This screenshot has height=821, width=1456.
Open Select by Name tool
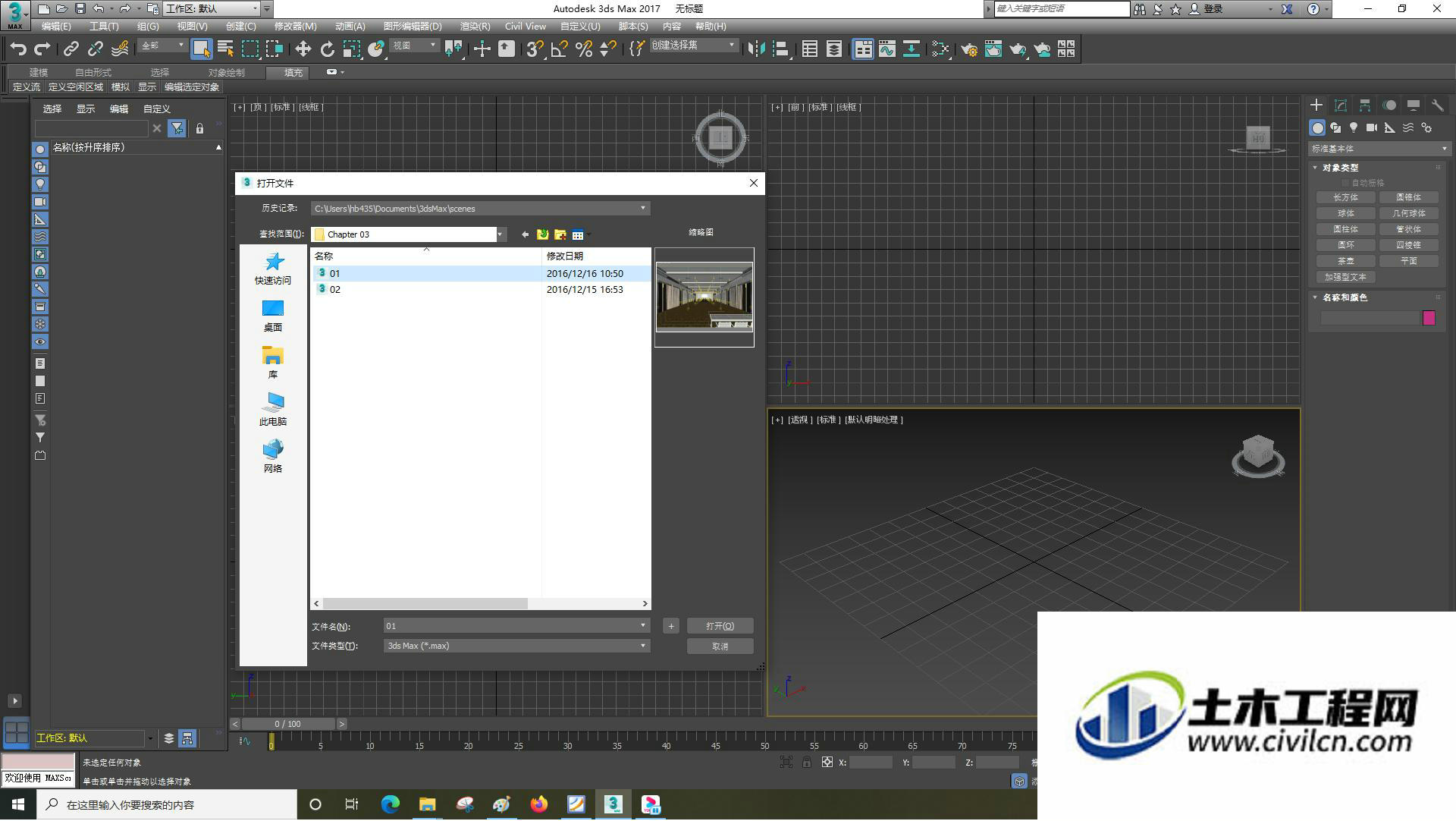coord(225,49)
